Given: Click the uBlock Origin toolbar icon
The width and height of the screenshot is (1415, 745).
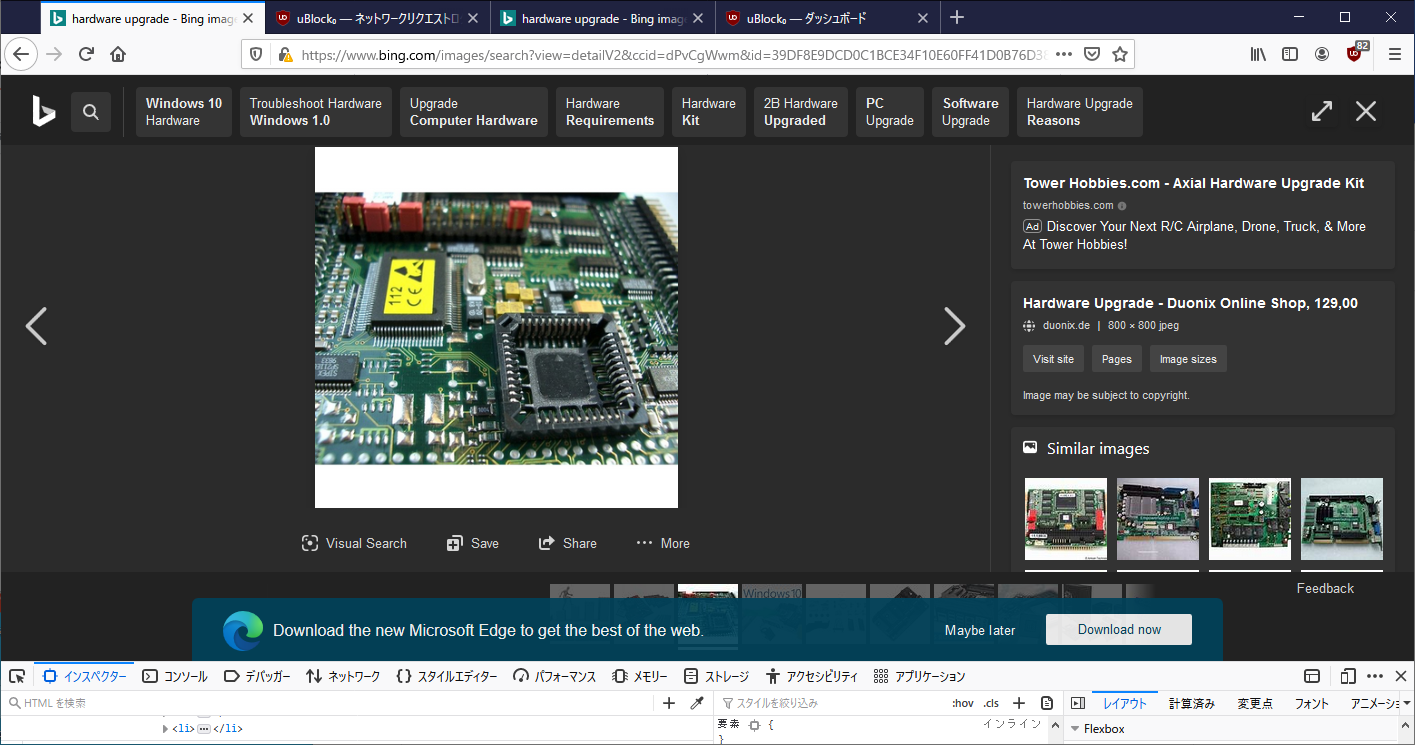Looking at the screenshot, I should [1355, 54].
